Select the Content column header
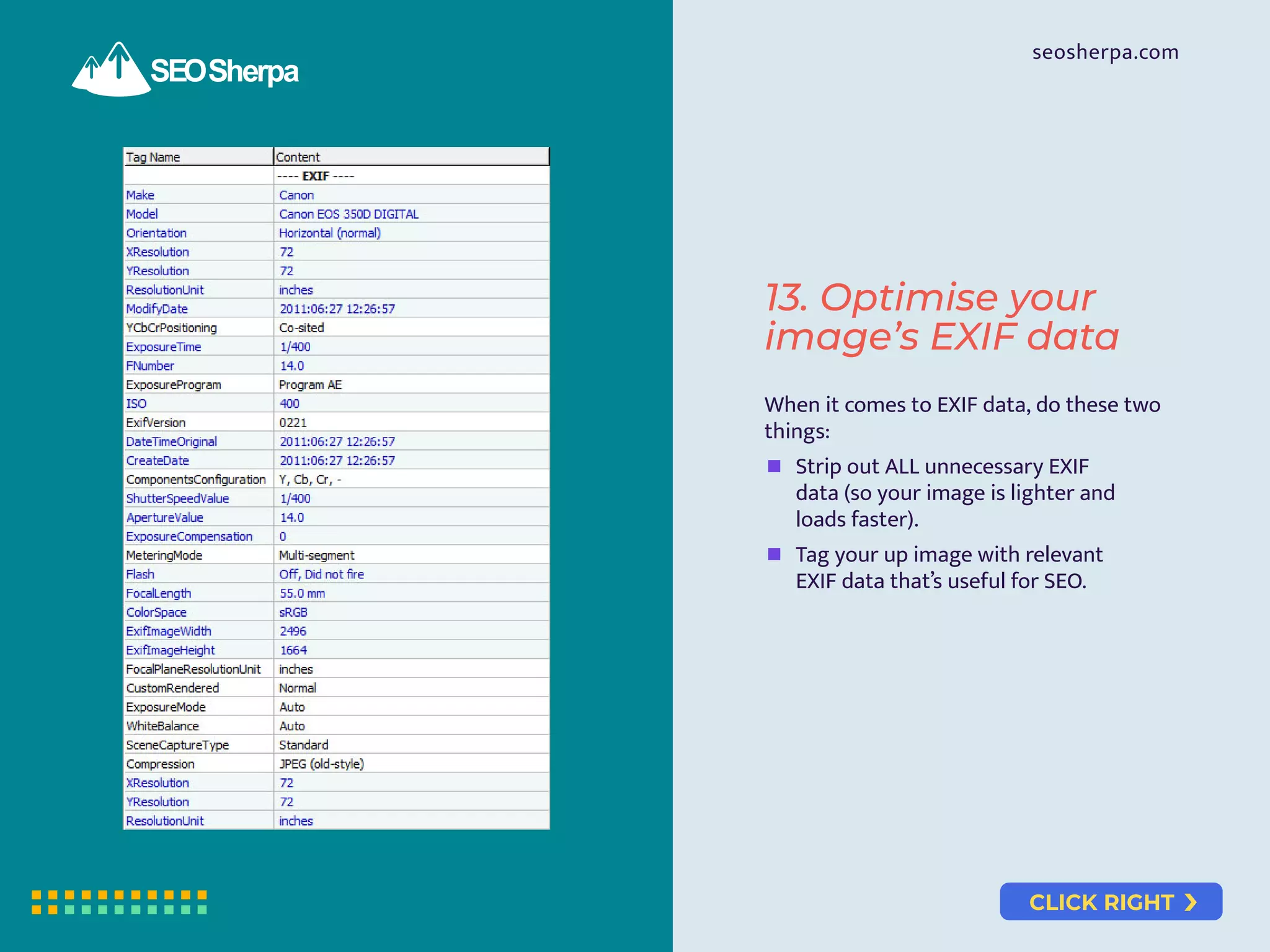The image size is (1270, 952). (411, 157)
